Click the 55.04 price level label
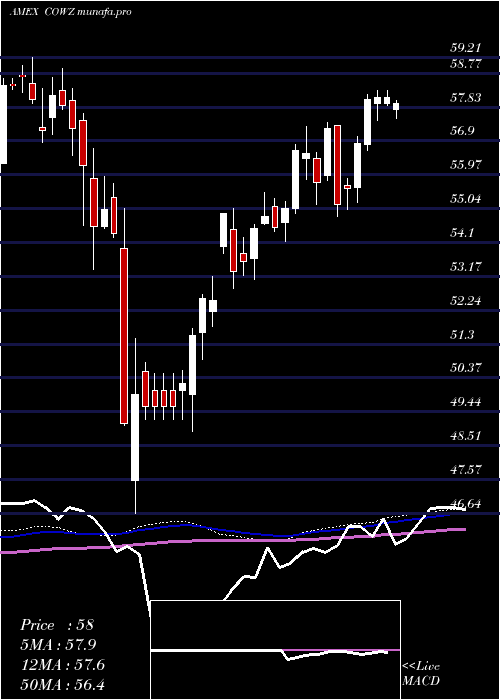Screen dimensions: 500x700 (465, 199)
